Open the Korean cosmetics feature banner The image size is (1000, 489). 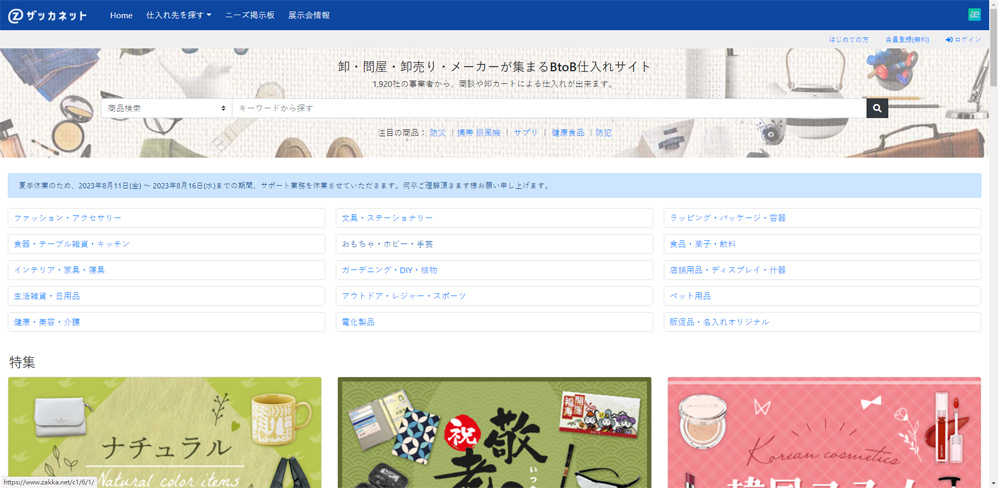pos(823,432)
